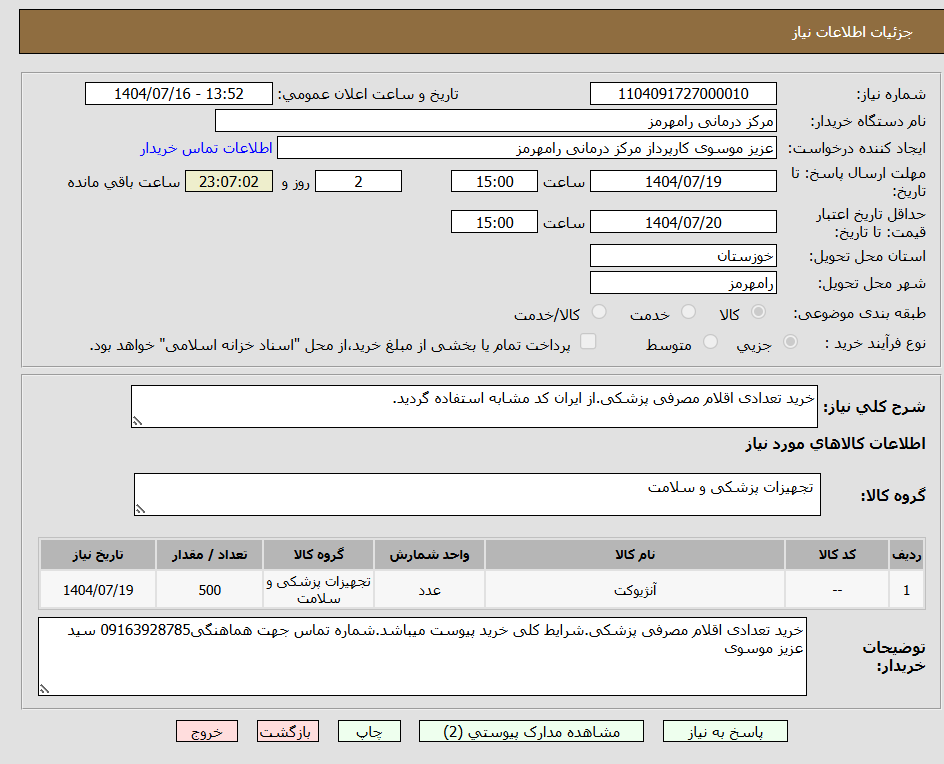944x764 pixels.
Task: Click the پاسخ به نیاز button
Action: (x=725, y=732)
